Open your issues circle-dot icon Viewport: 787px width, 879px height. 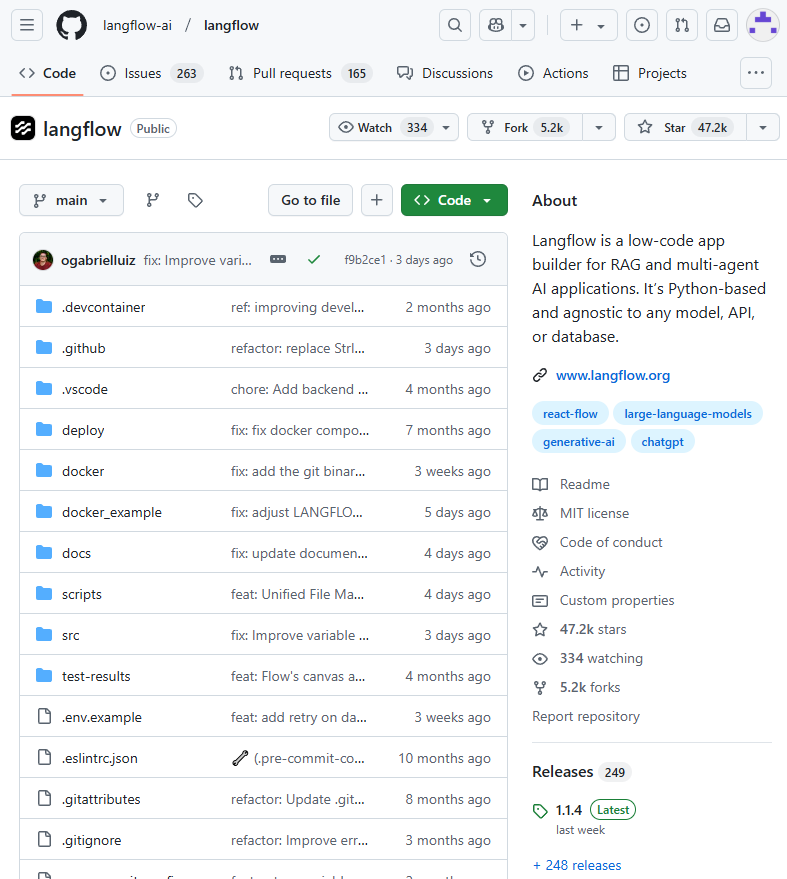[642, 25]
